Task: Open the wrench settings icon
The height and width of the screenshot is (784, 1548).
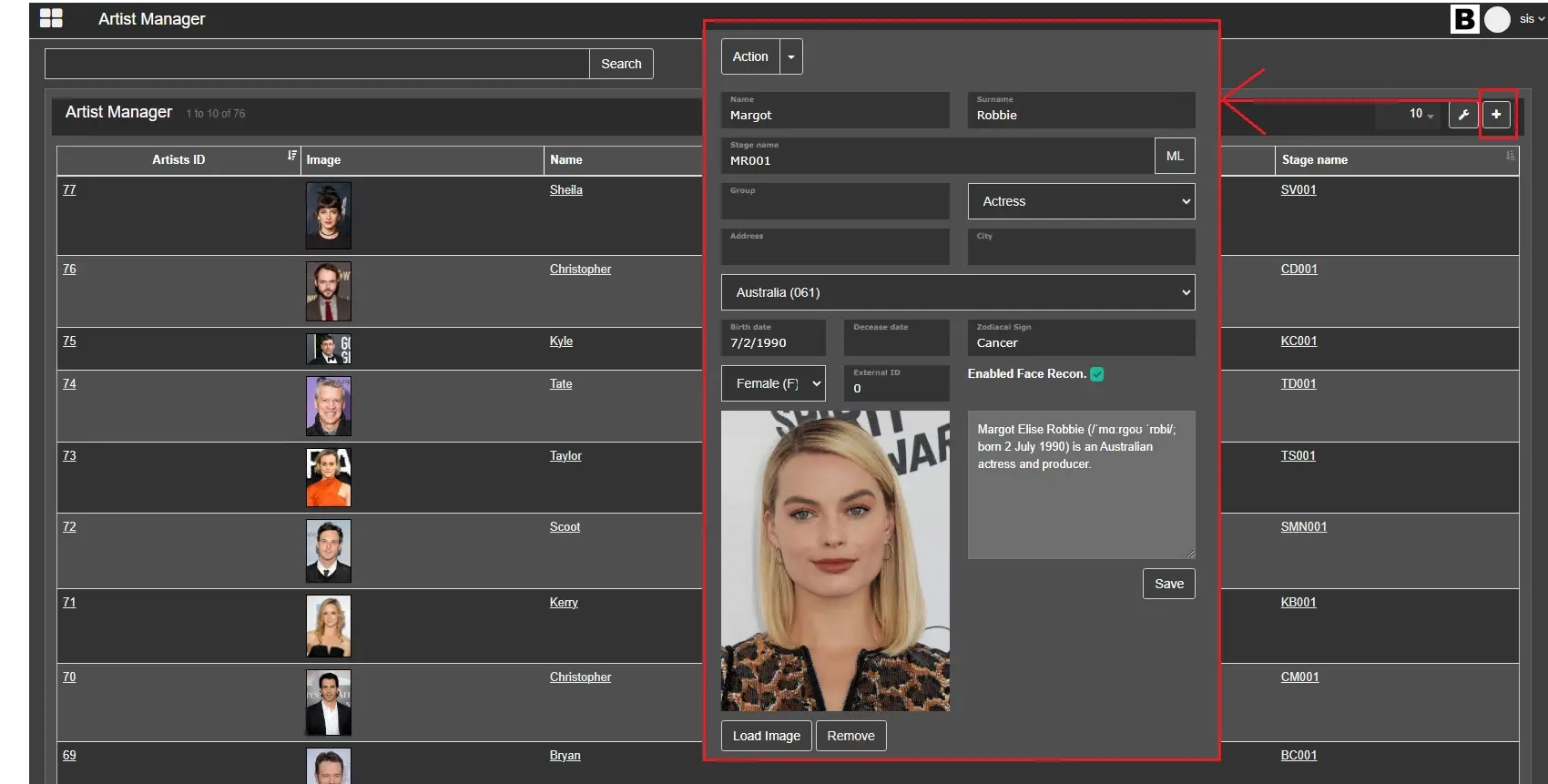Action: [1463, 114]
